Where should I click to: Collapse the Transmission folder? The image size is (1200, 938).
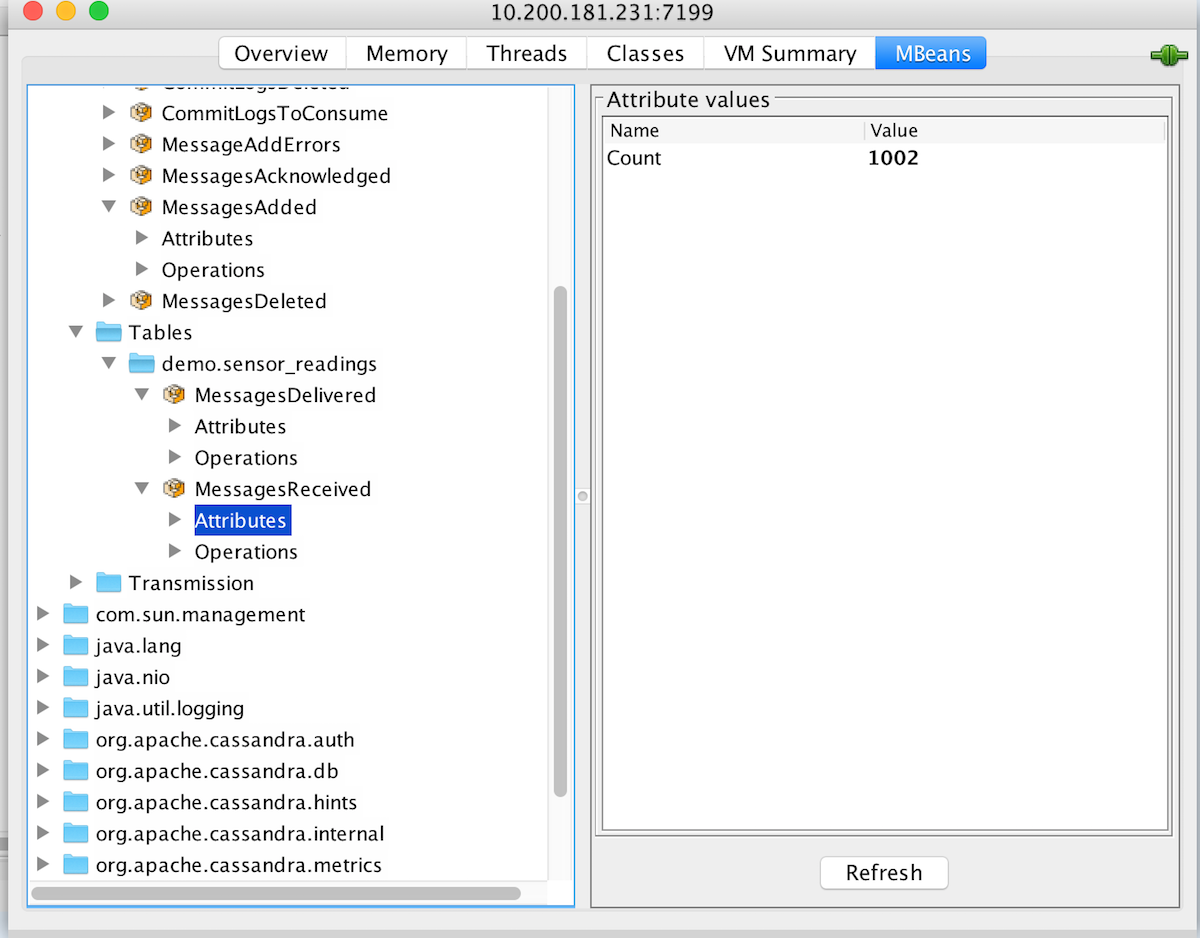point(75,583)
